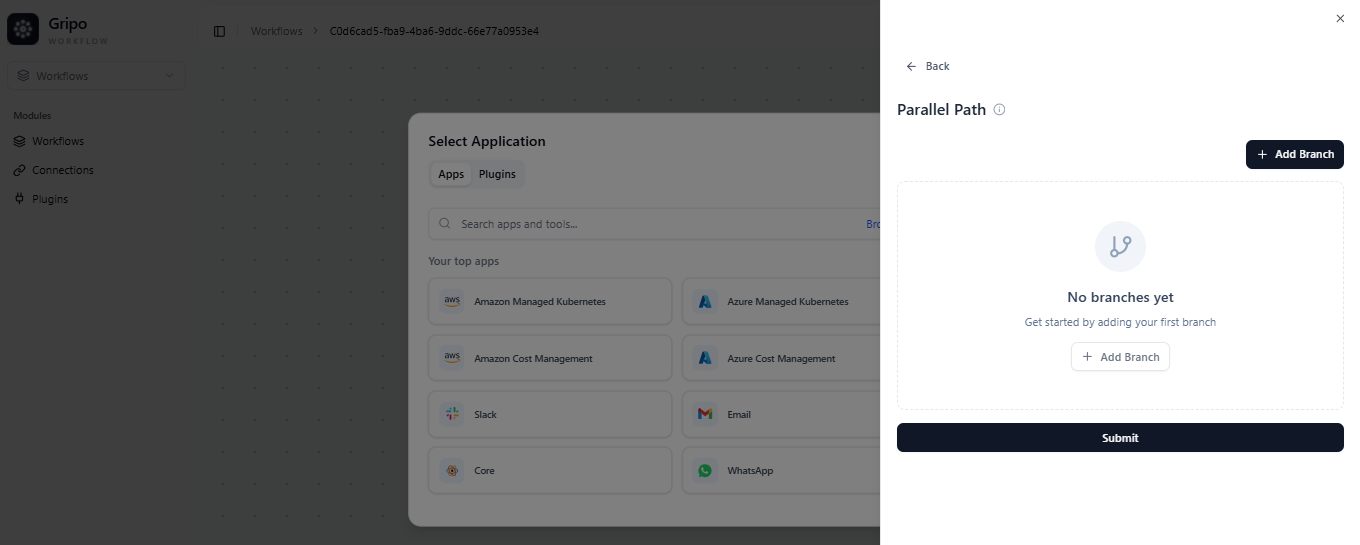Toggle the sidebar panel icon

220,31
